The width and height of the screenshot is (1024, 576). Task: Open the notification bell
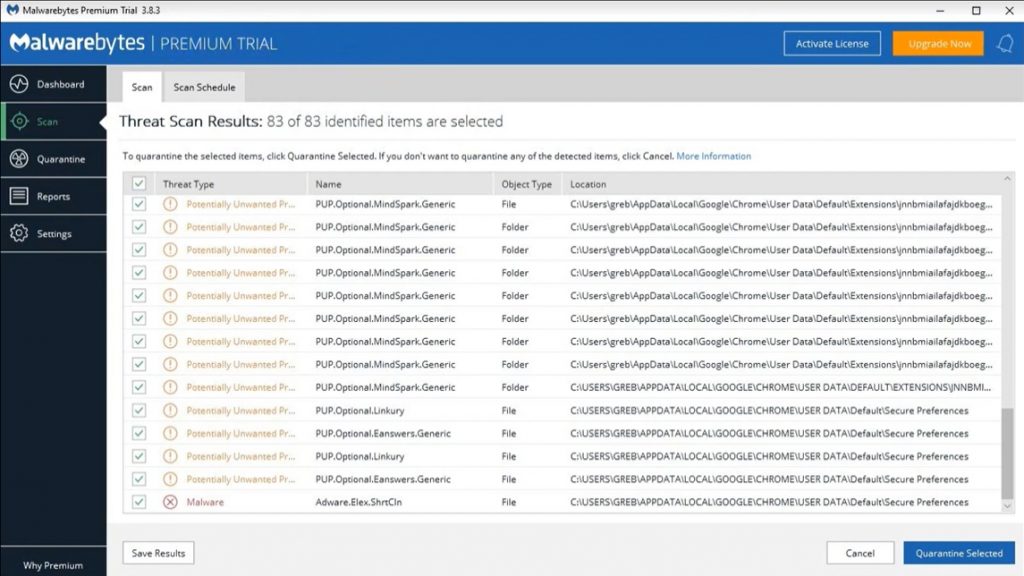1006,43
